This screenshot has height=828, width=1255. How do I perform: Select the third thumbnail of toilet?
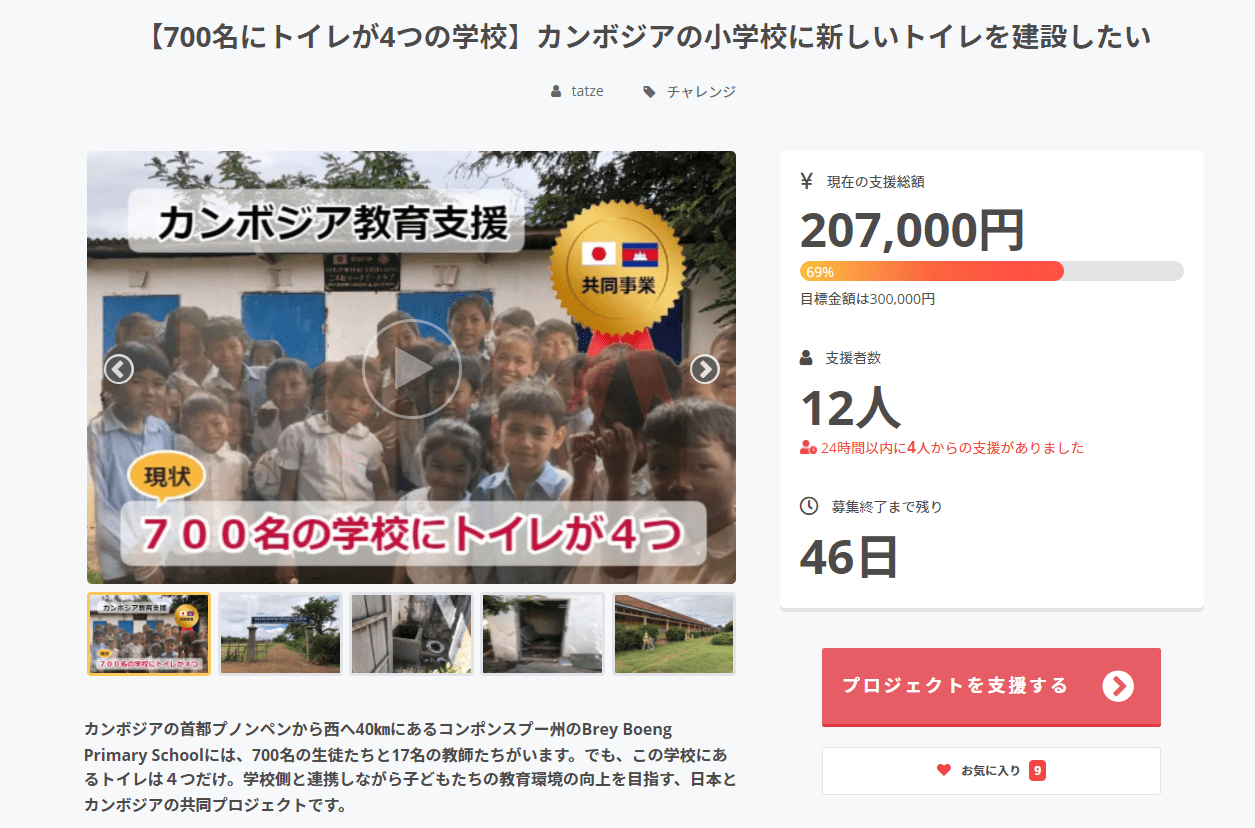411,634
